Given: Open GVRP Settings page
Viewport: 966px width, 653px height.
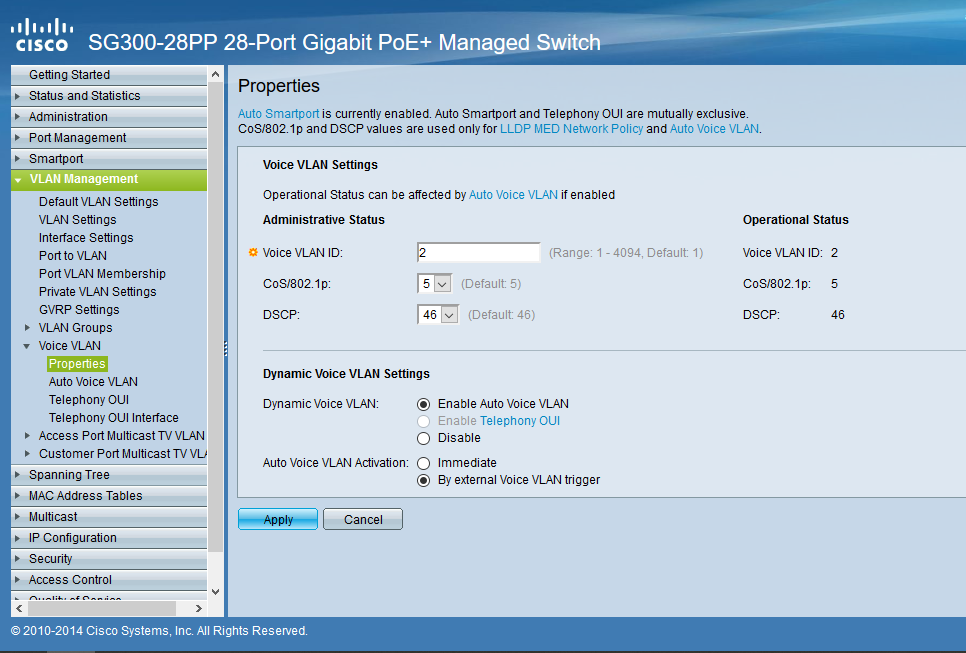Looking at the screenshot, I should 79,310.
